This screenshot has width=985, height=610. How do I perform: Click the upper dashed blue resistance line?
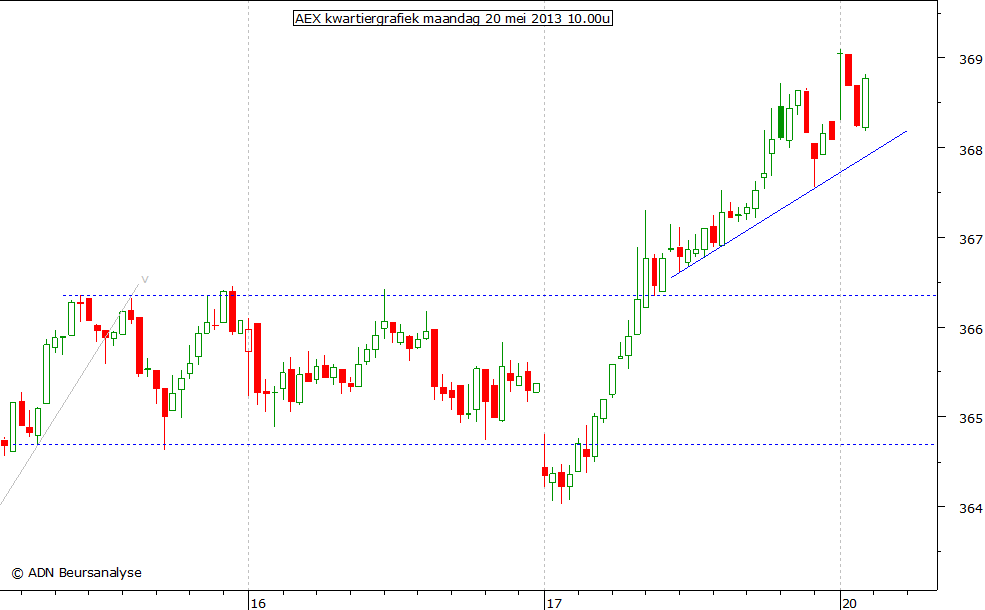pyautogui.click(x=499, y=295)
